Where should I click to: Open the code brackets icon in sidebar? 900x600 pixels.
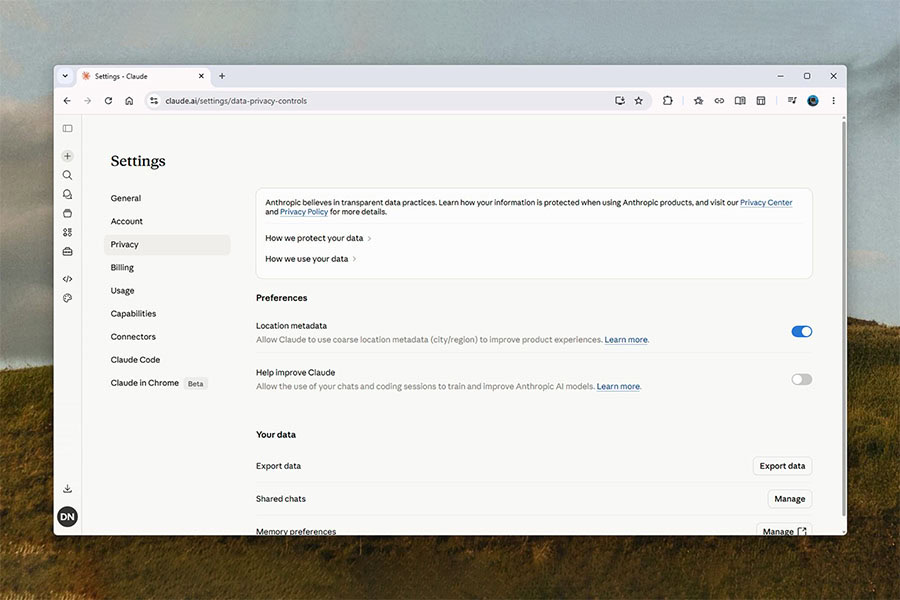click(x=67, y=279)
